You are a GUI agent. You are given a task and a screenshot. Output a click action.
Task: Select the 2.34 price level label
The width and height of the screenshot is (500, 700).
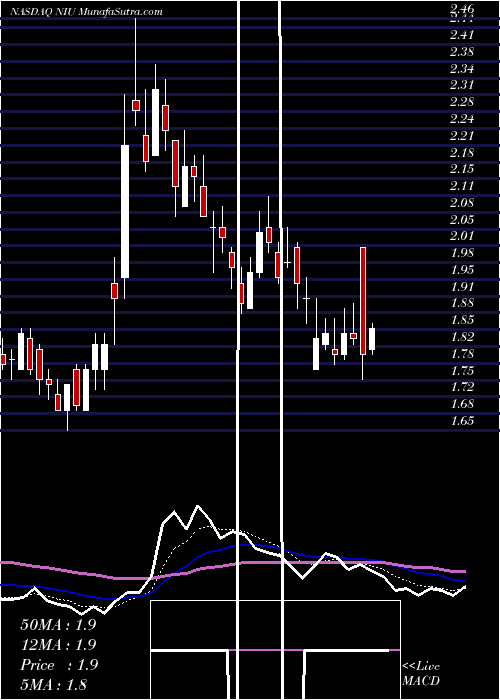coord(461,68)
